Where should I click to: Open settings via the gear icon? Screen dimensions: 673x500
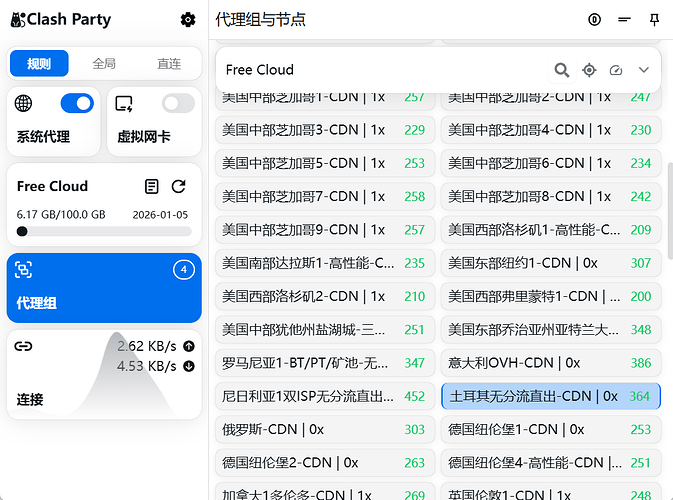pos(188,20)
